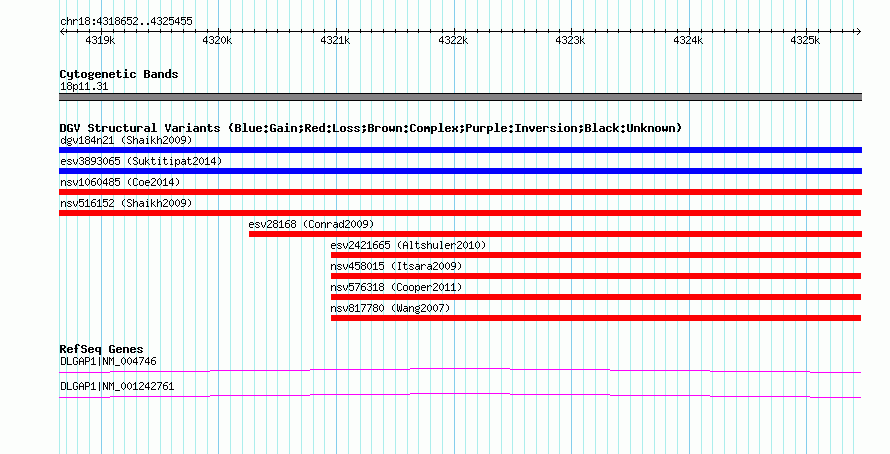Screen dimensions: 890x454
Task: Click the 4320k ruler tick label
Action: tap(217, 40)
